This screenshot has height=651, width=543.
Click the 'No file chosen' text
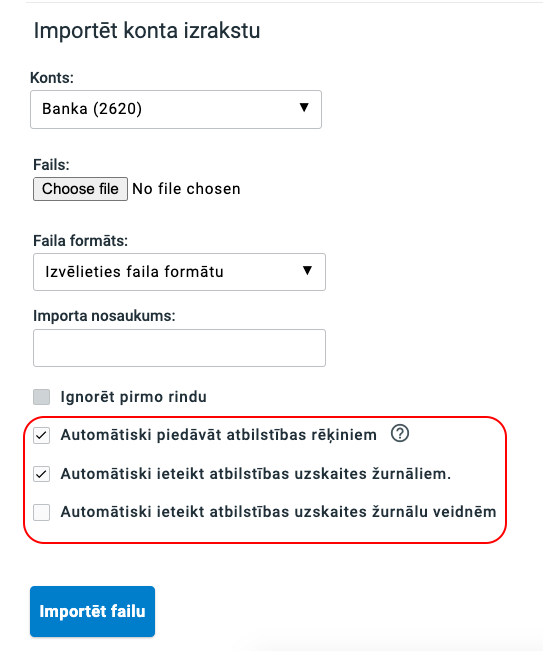click(186, 189)
